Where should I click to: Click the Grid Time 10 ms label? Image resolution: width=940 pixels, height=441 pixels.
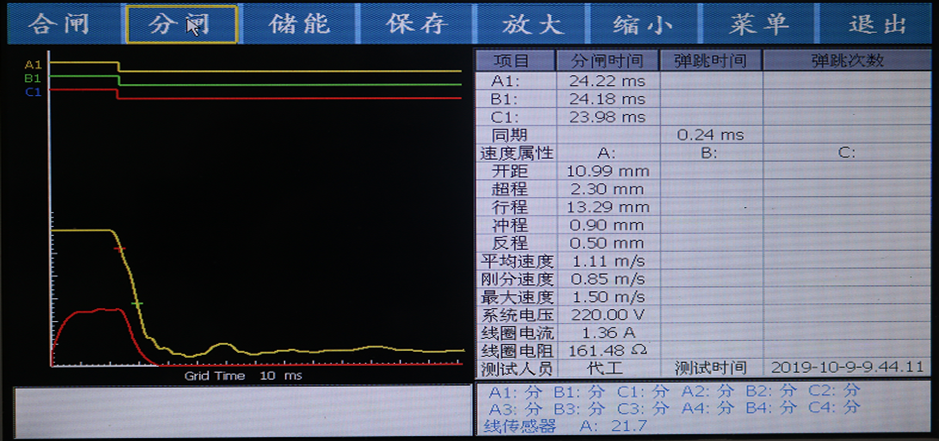(243, 376)
